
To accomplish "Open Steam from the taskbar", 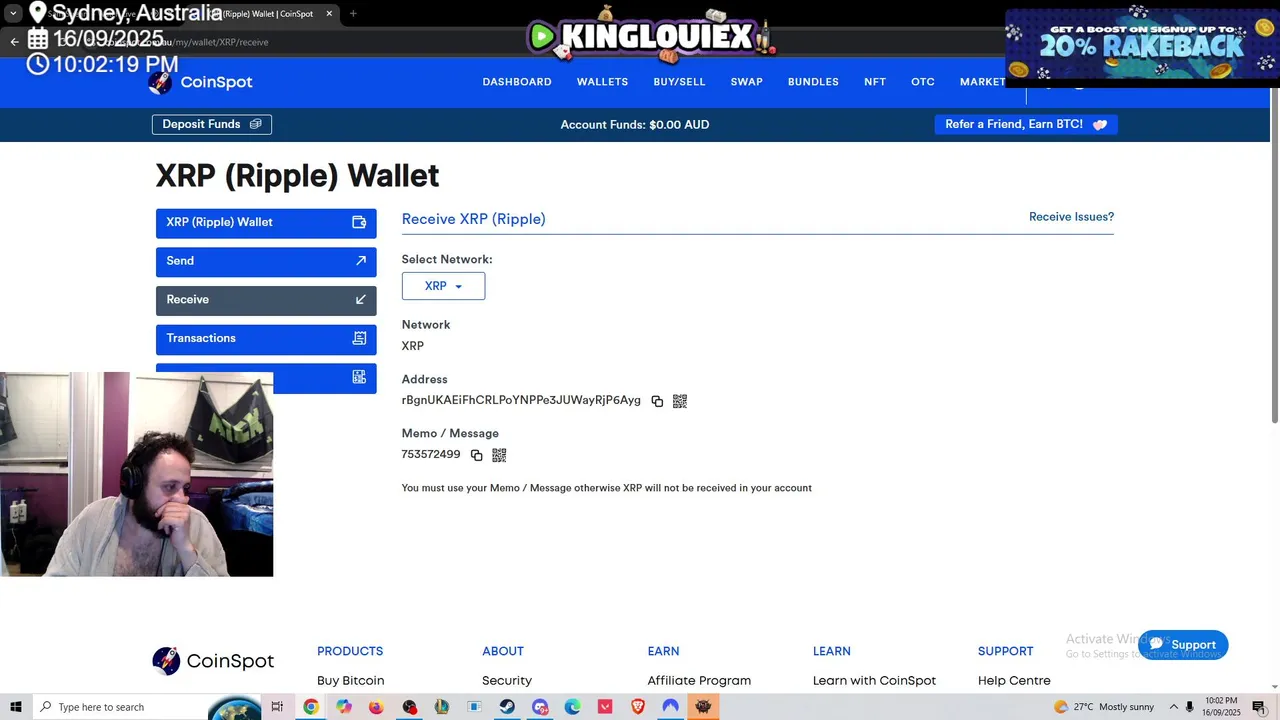I will pyautogui.click(x=507, y=707).
